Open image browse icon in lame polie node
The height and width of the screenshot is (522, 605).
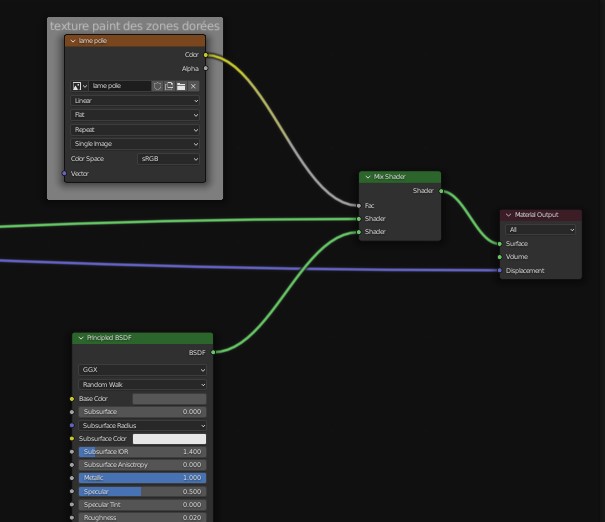79,86
